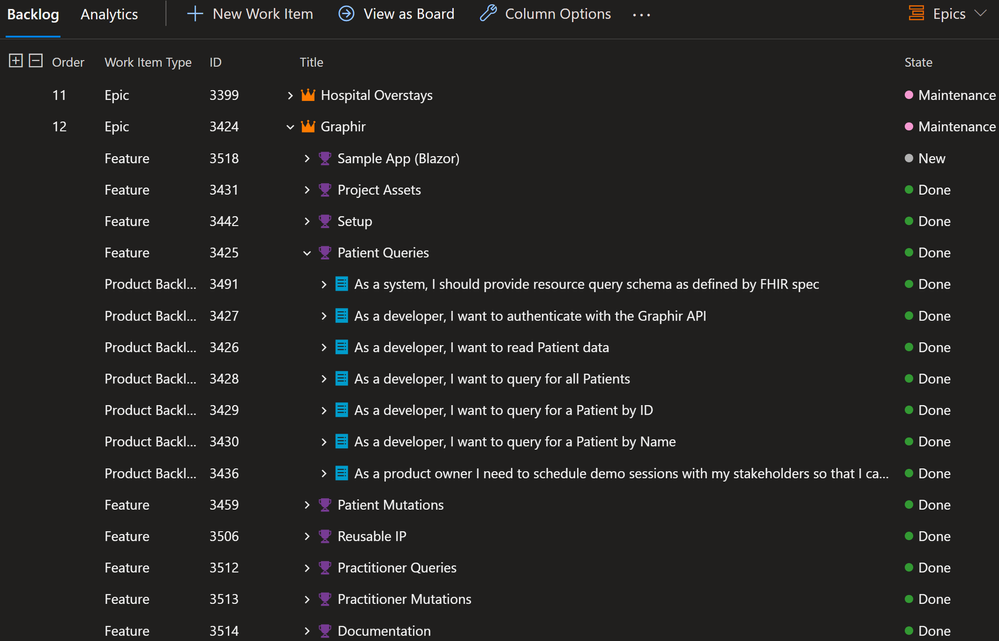The image size is (999, 641).
Task: Click the item icon for Patient by Name
Action: (x=341, y=441)
